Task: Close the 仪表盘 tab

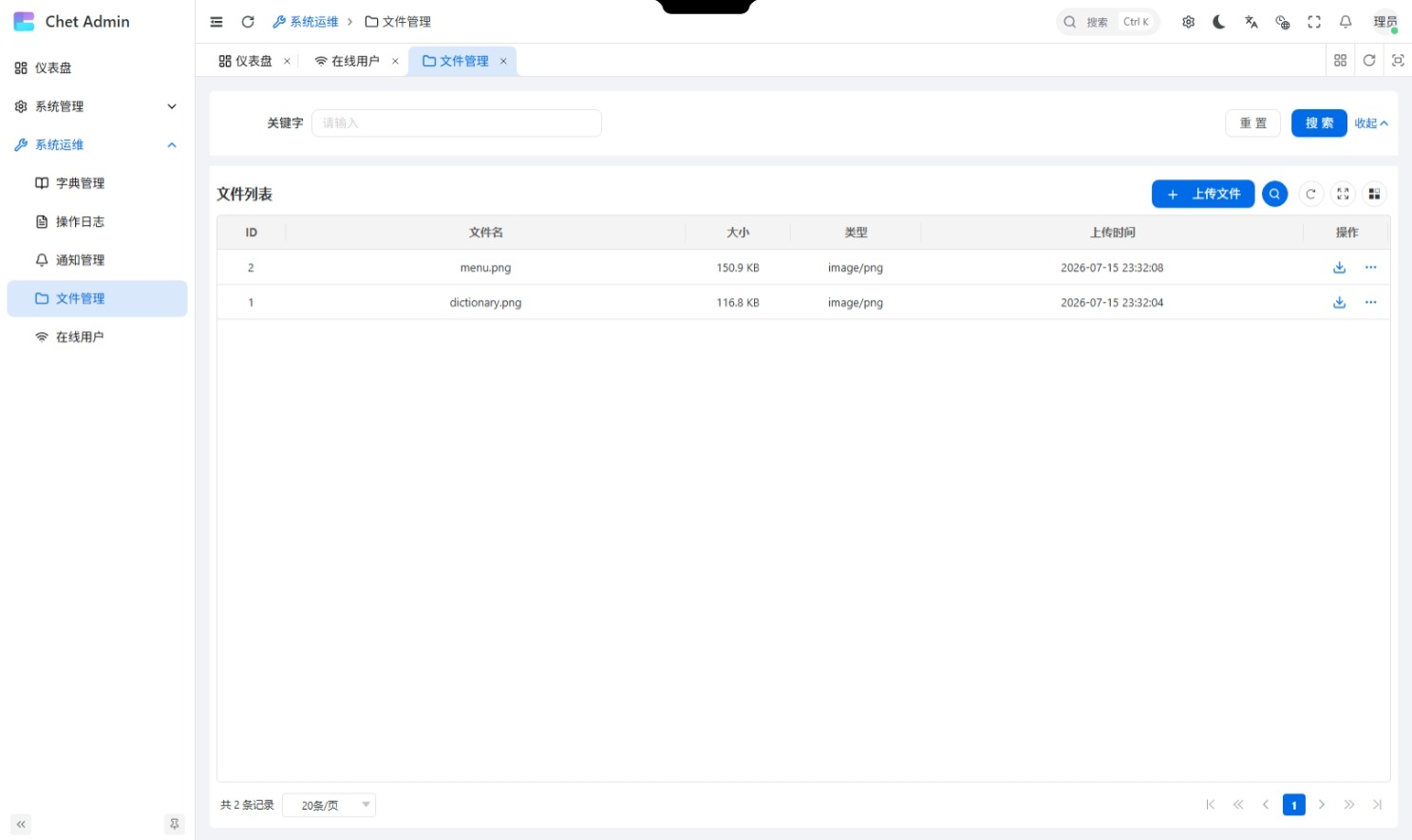Action: point(287,61)
